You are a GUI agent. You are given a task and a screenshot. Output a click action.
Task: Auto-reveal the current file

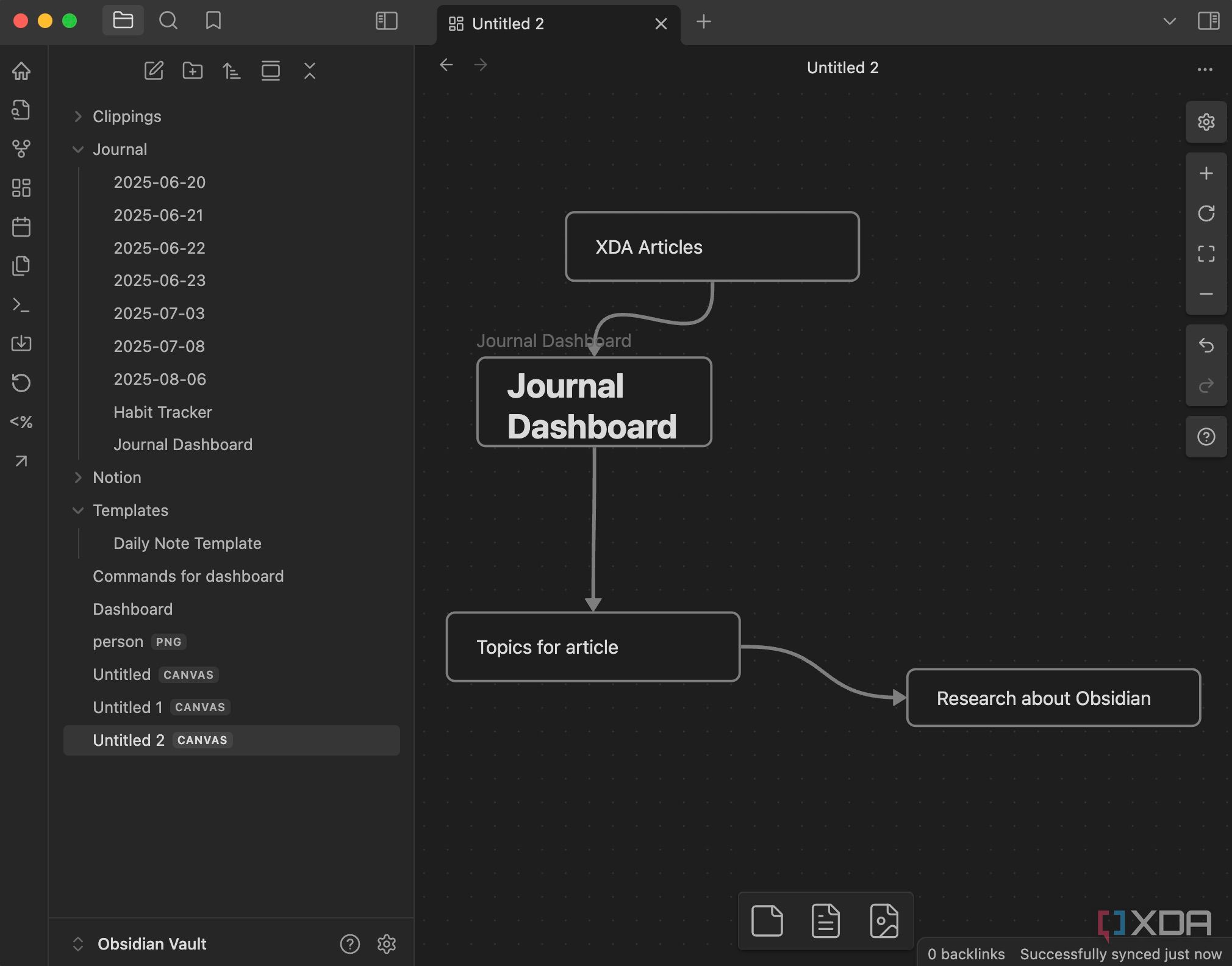tap(270, 71)
